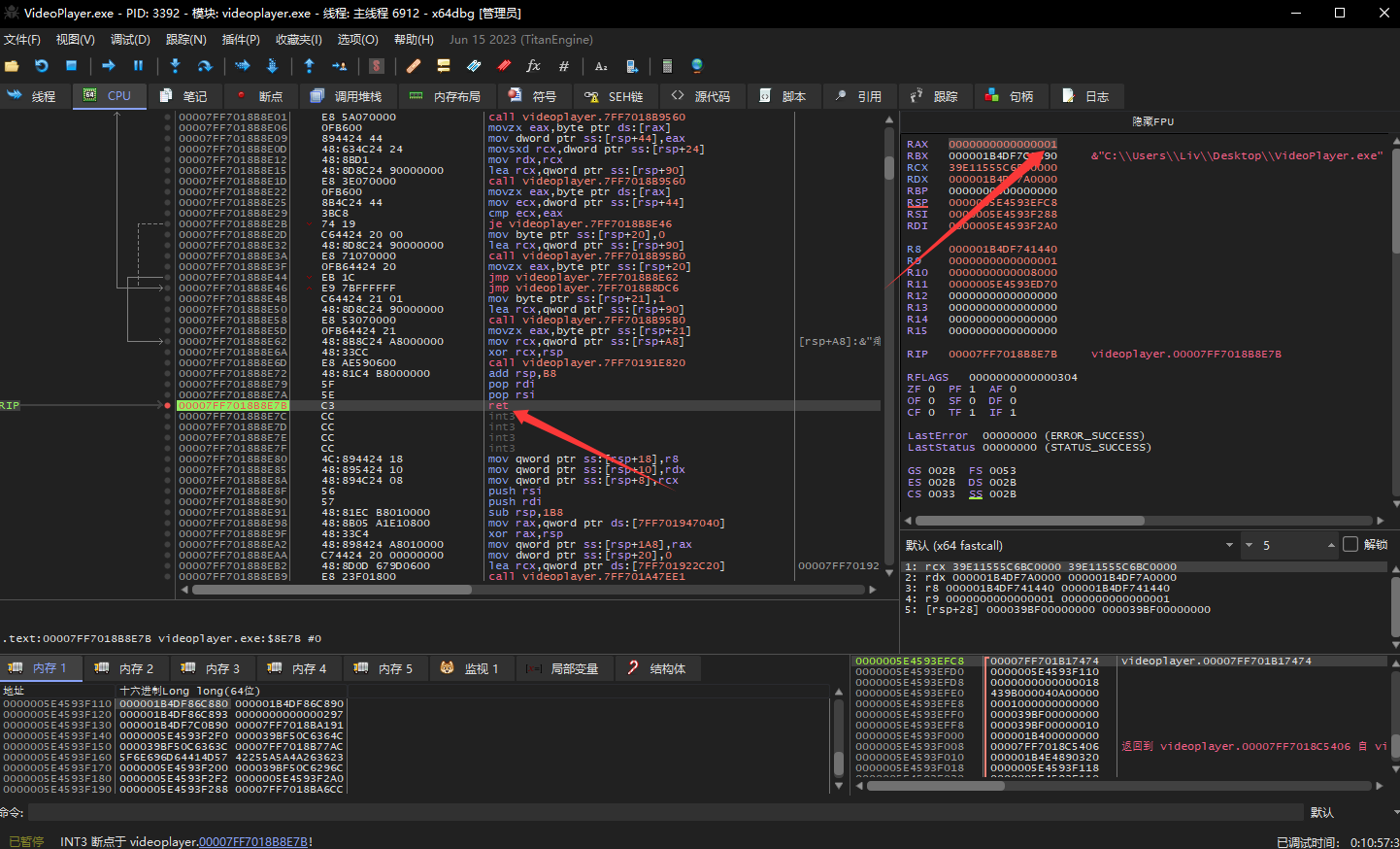Follow the 00007FF7018B8E7B address link in status bar

pos(253,842)
